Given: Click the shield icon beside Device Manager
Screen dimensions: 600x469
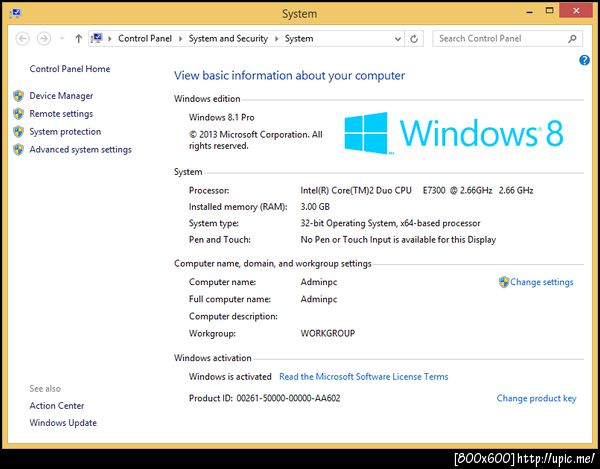Looking at the screenshot, I should 18,96.
